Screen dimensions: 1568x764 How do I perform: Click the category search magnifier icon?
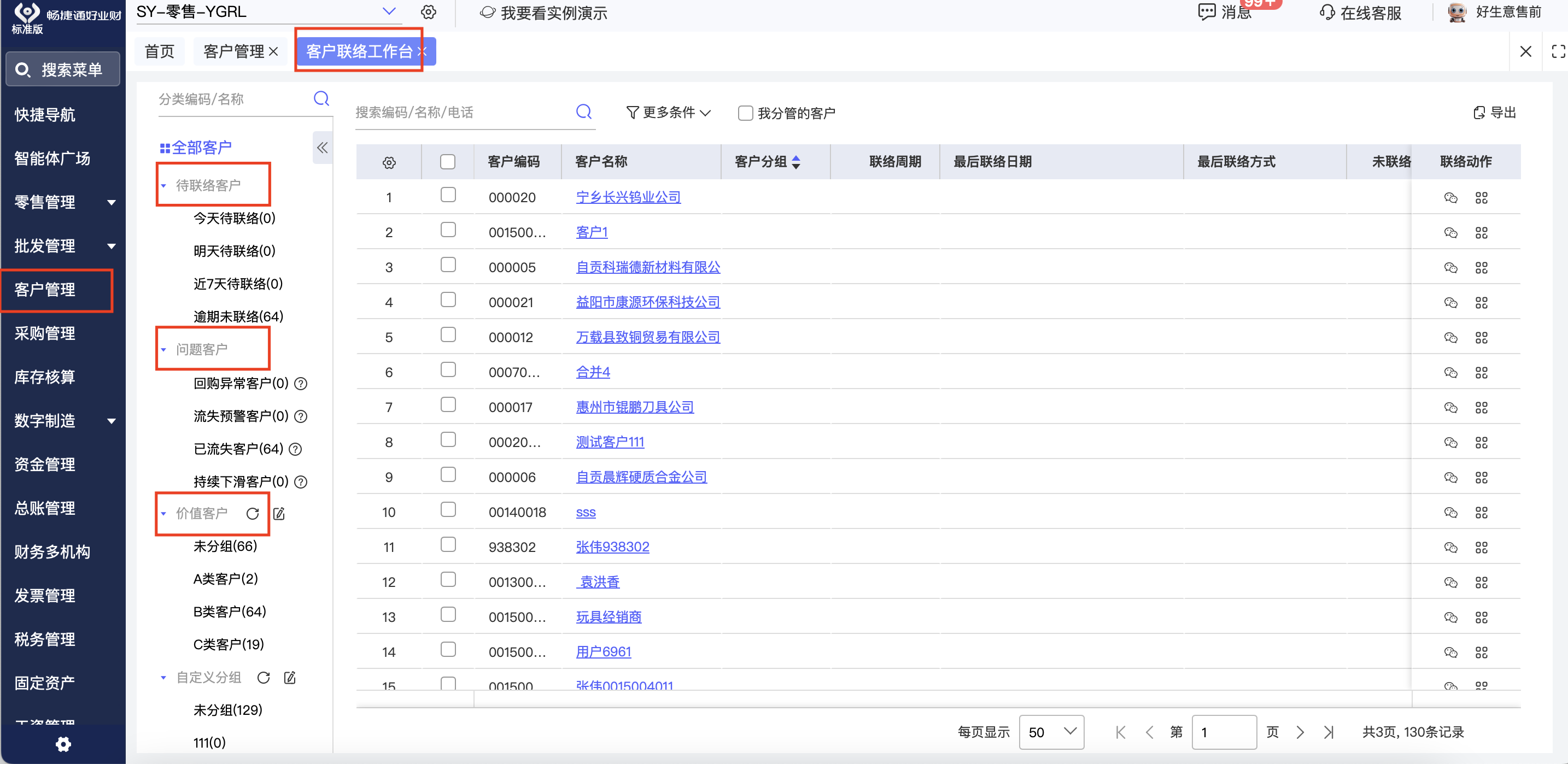321,98
